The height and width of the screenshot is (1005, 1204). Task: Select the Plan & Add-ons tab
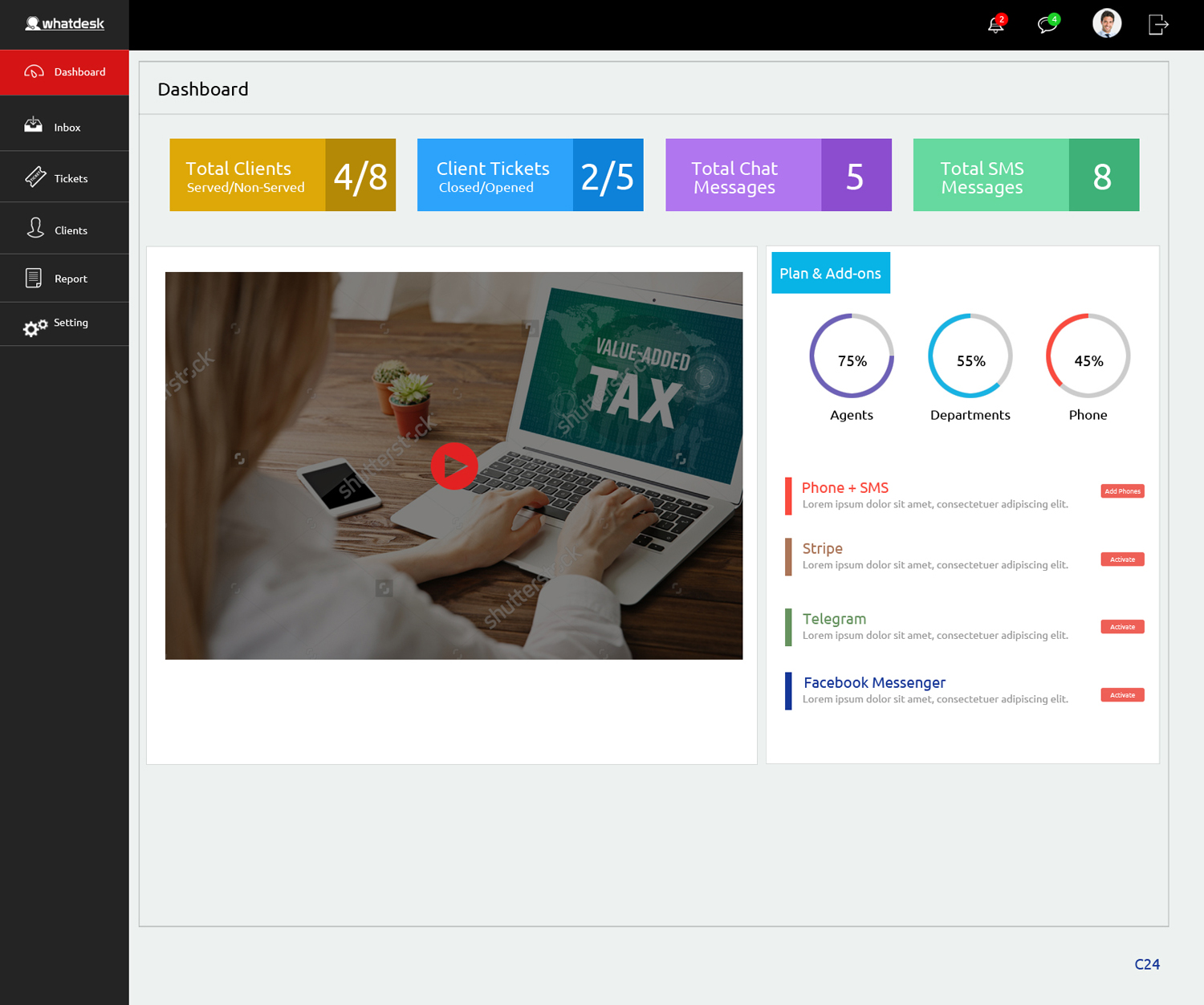[830, 274]
